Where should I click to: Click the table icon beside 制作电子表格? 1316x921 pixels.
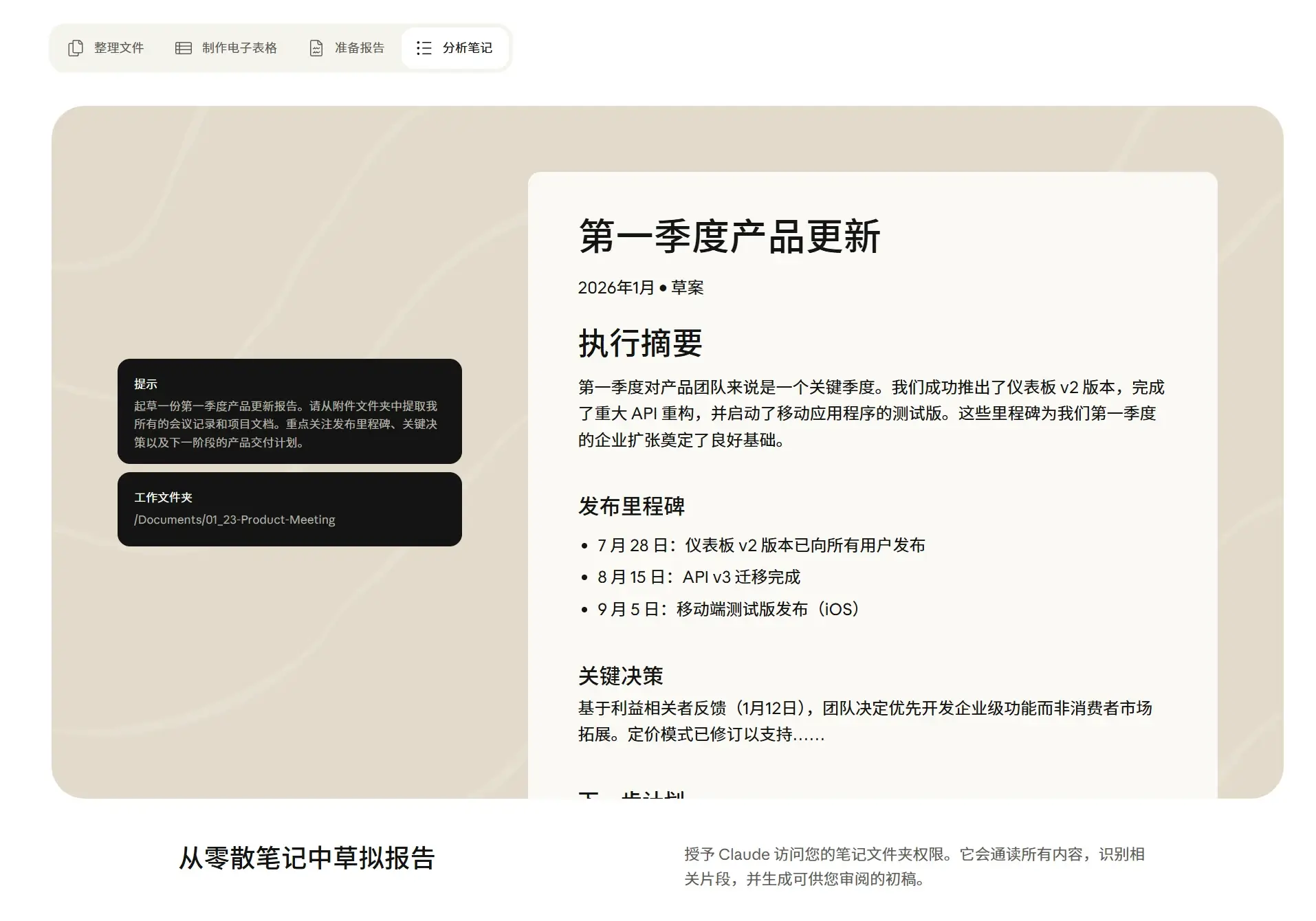pyautogui.click(x=183, y=47)
